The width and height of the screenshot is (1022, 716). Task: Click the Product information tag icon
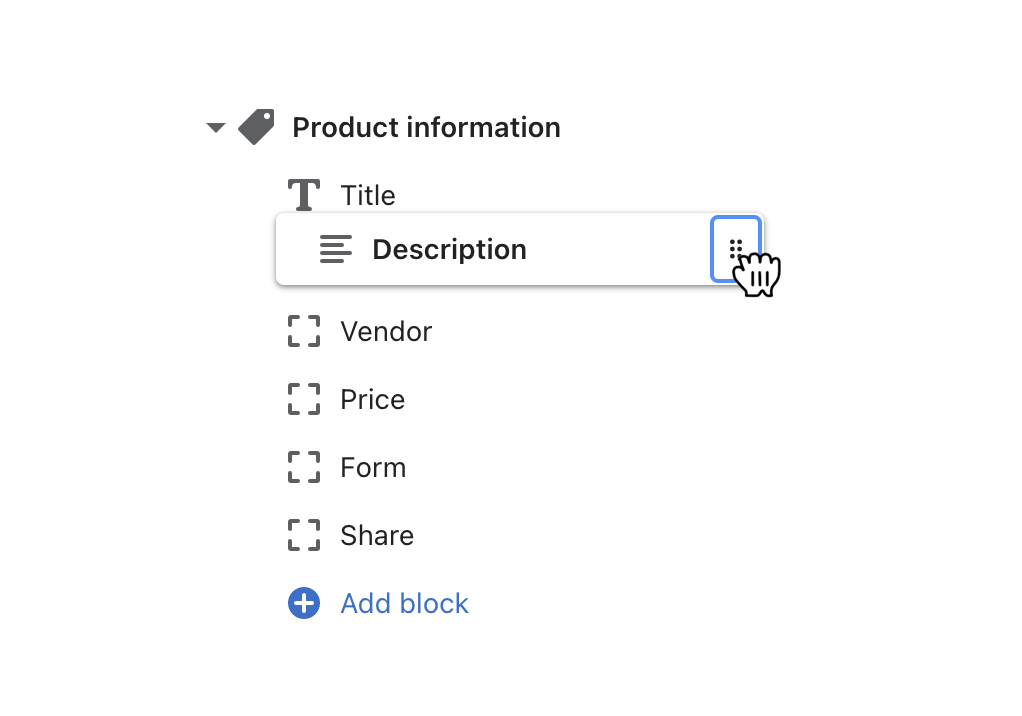256,127
